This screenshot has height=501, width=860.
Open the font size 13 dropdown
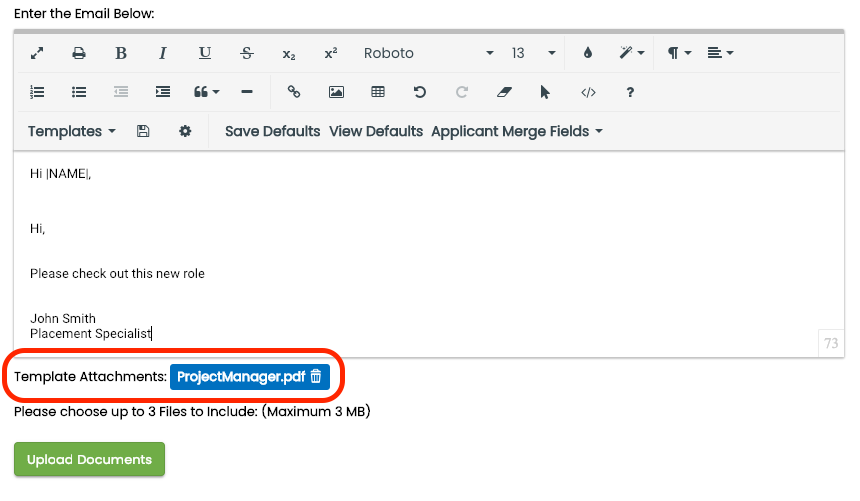pos(533,53)
